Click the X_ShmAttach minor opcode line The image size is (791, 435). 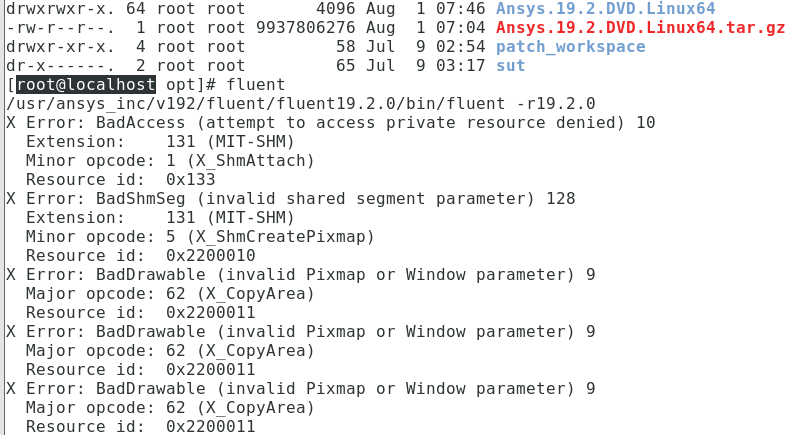click(x=170, y=161)
